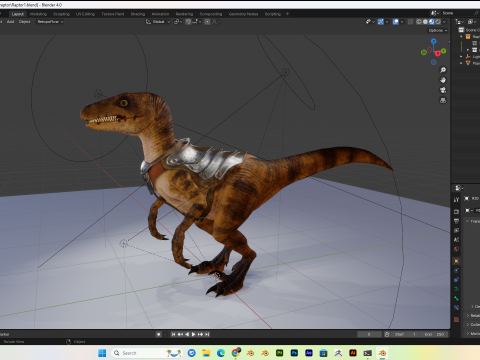Switch to Wireframe viewport shading
The height and width of the screenshot is (360, 480).
click(x=419, y=22)
